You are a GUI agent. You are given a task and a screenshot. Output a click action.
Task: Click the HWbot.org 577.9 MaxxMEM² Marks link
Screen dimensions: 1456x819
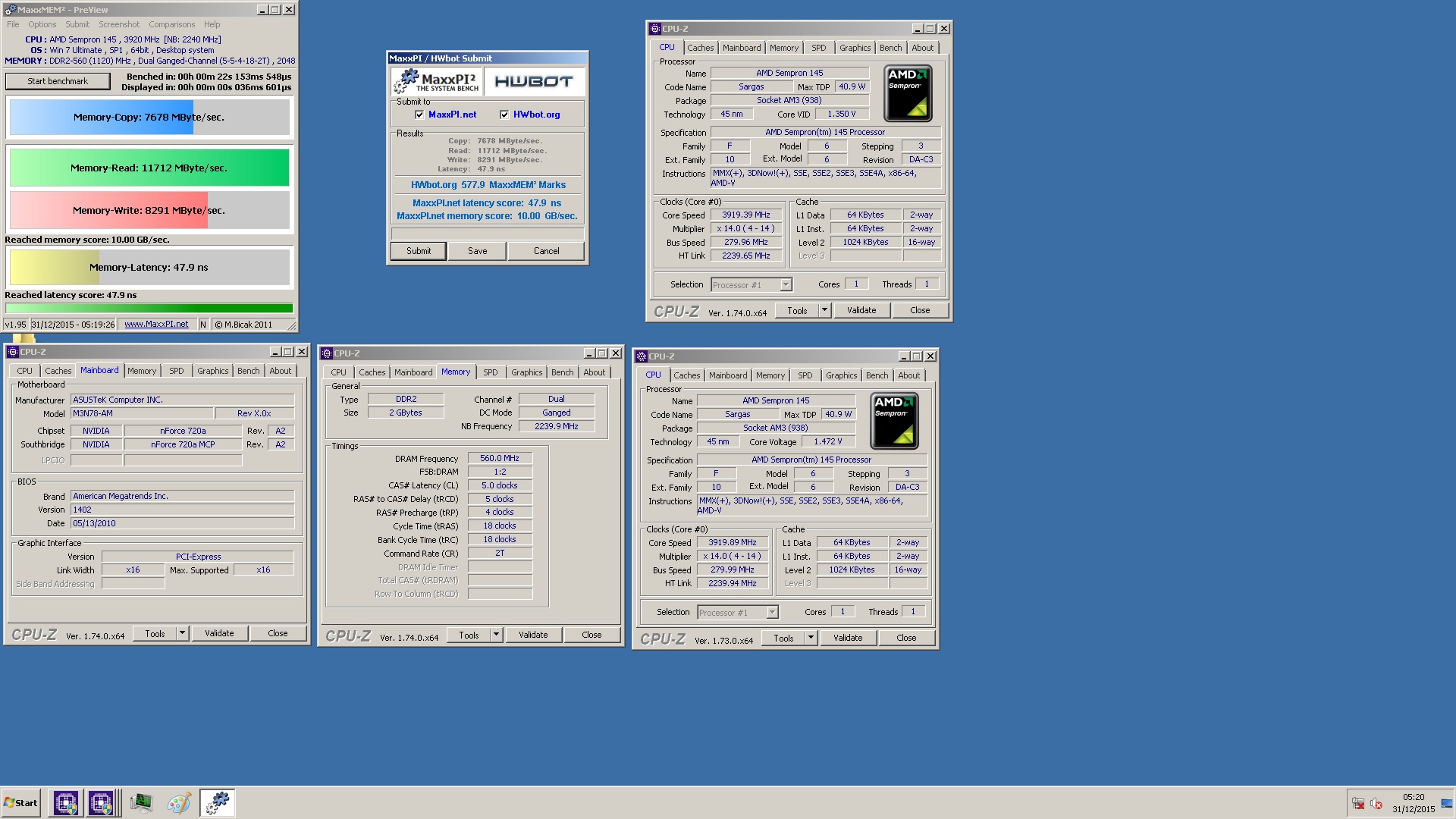(x=488, y=185)
